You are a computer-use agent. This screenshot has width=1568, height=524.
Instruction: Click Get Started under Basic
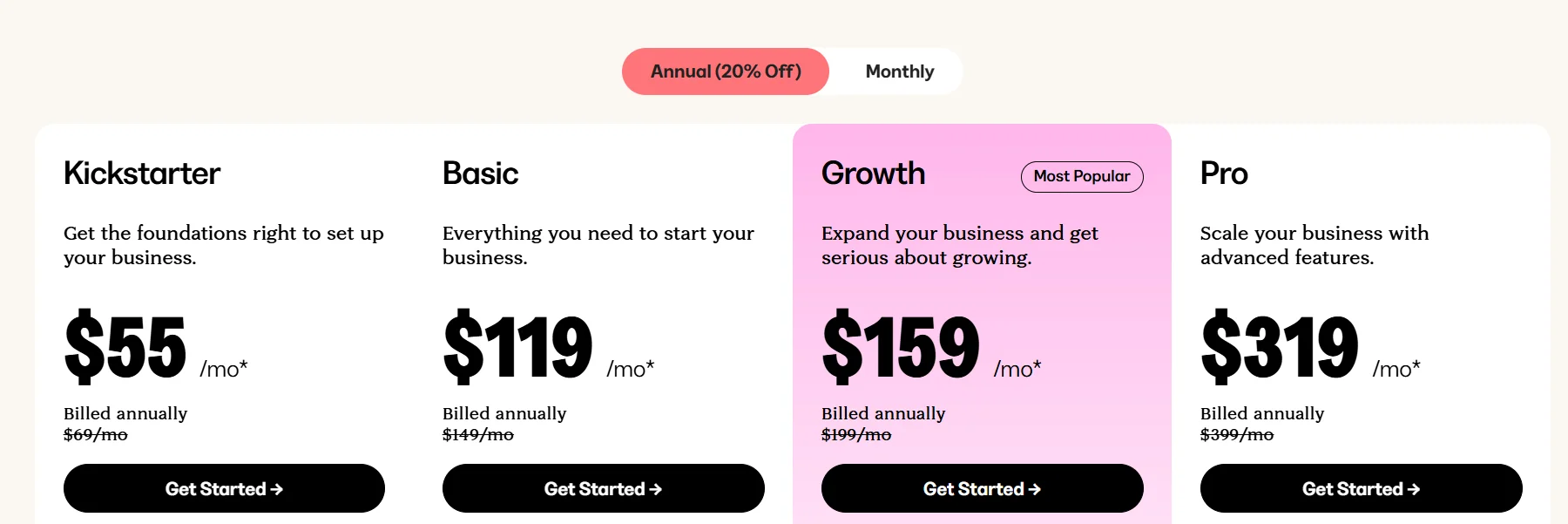603,488
